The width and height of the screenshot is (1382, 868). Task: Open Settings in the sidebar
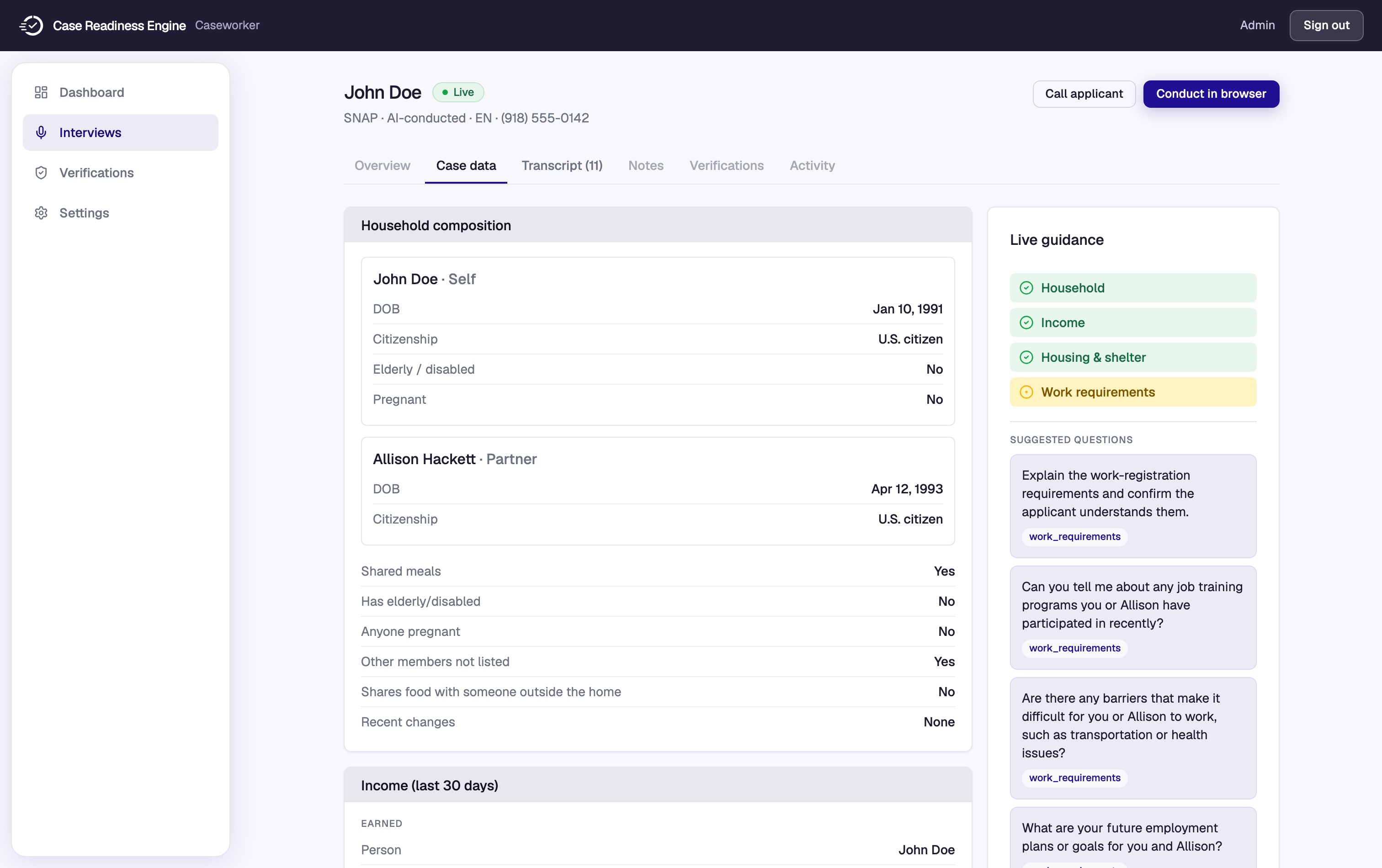(121, 213)
